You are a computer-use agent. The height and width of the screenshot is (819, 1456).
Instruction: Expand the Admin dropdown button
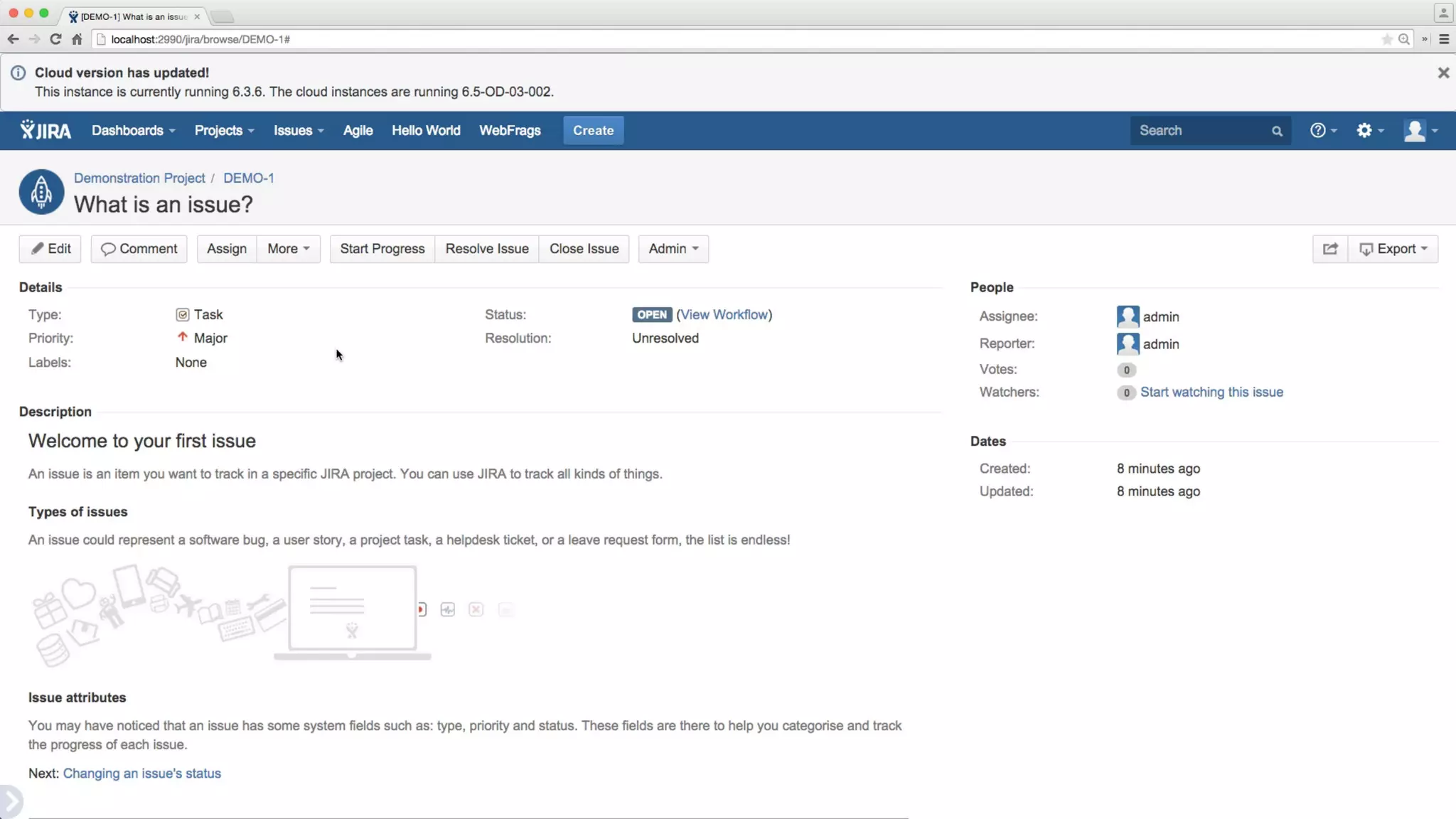pos(673,249)
